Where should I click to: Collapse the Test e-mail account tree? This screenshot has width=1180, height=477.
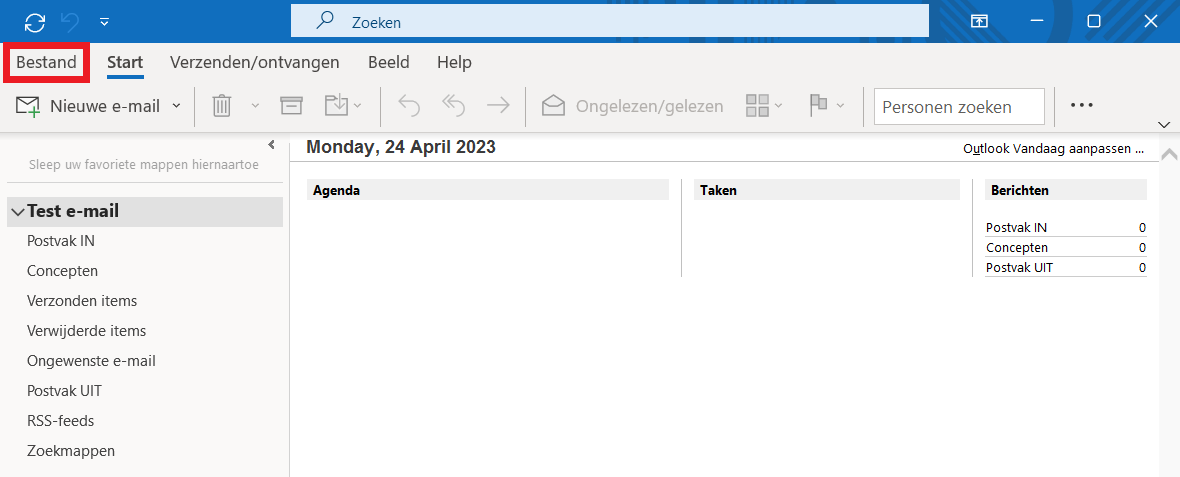18,212
